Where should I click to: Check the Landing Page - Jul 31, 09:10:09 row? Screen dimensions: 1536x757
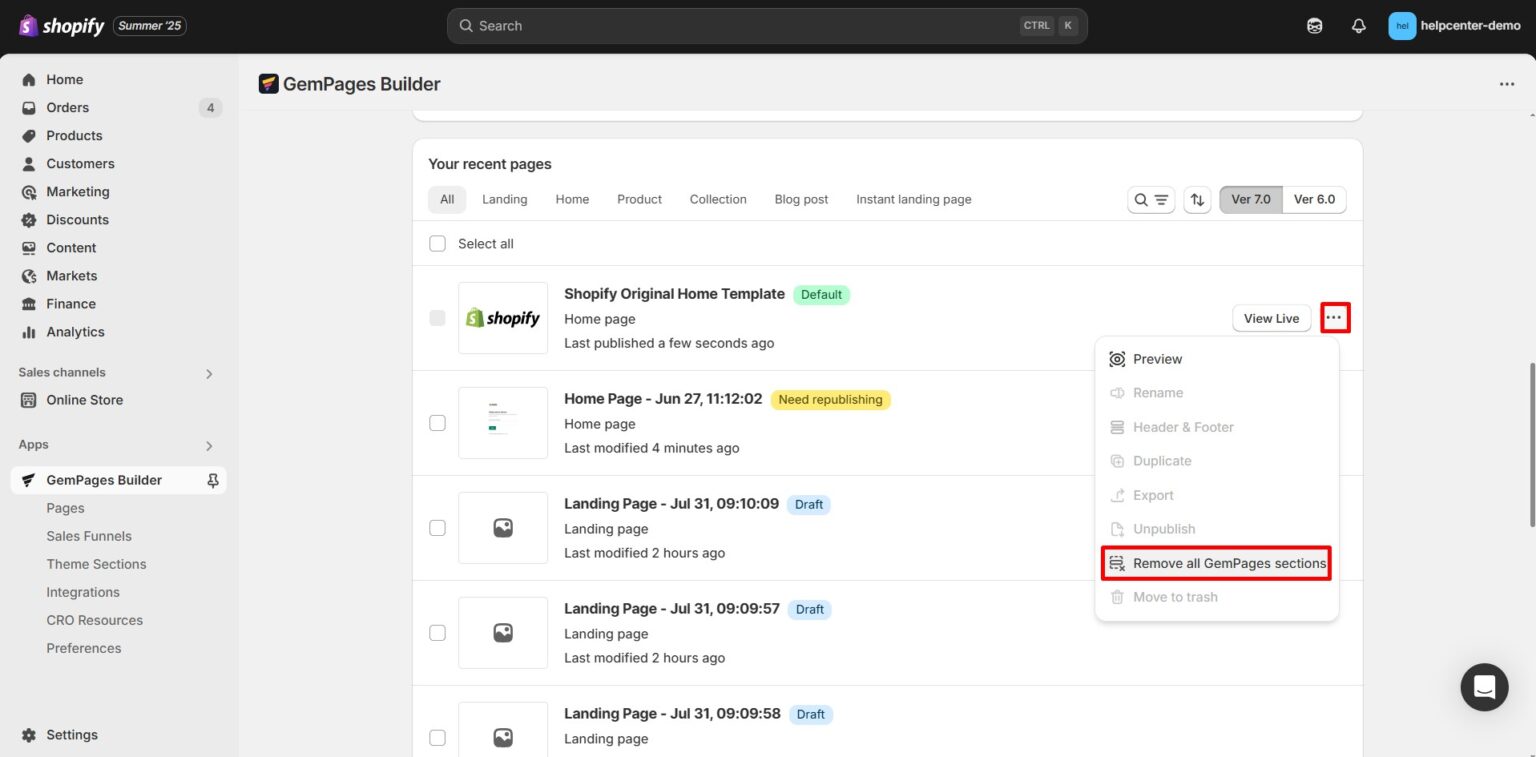(x=437, y=527)
